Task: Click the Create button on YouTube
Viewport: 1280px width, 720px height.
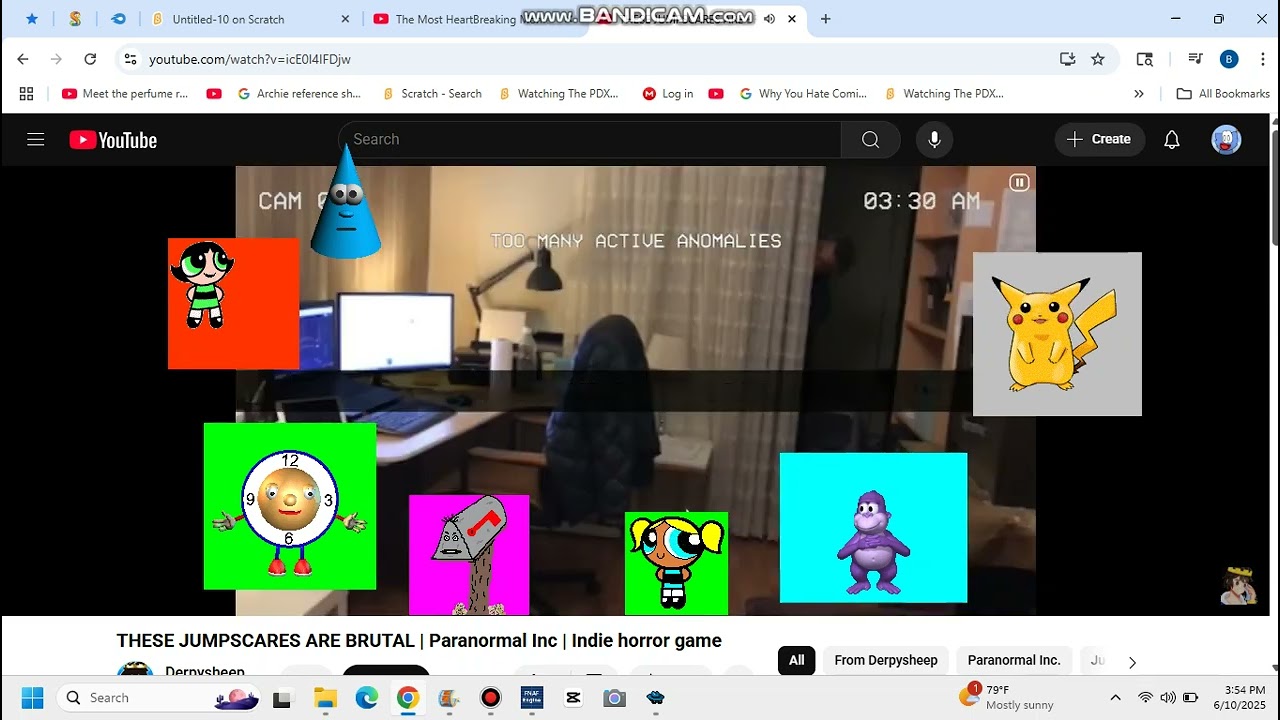Action: [x=1098, y=140]
